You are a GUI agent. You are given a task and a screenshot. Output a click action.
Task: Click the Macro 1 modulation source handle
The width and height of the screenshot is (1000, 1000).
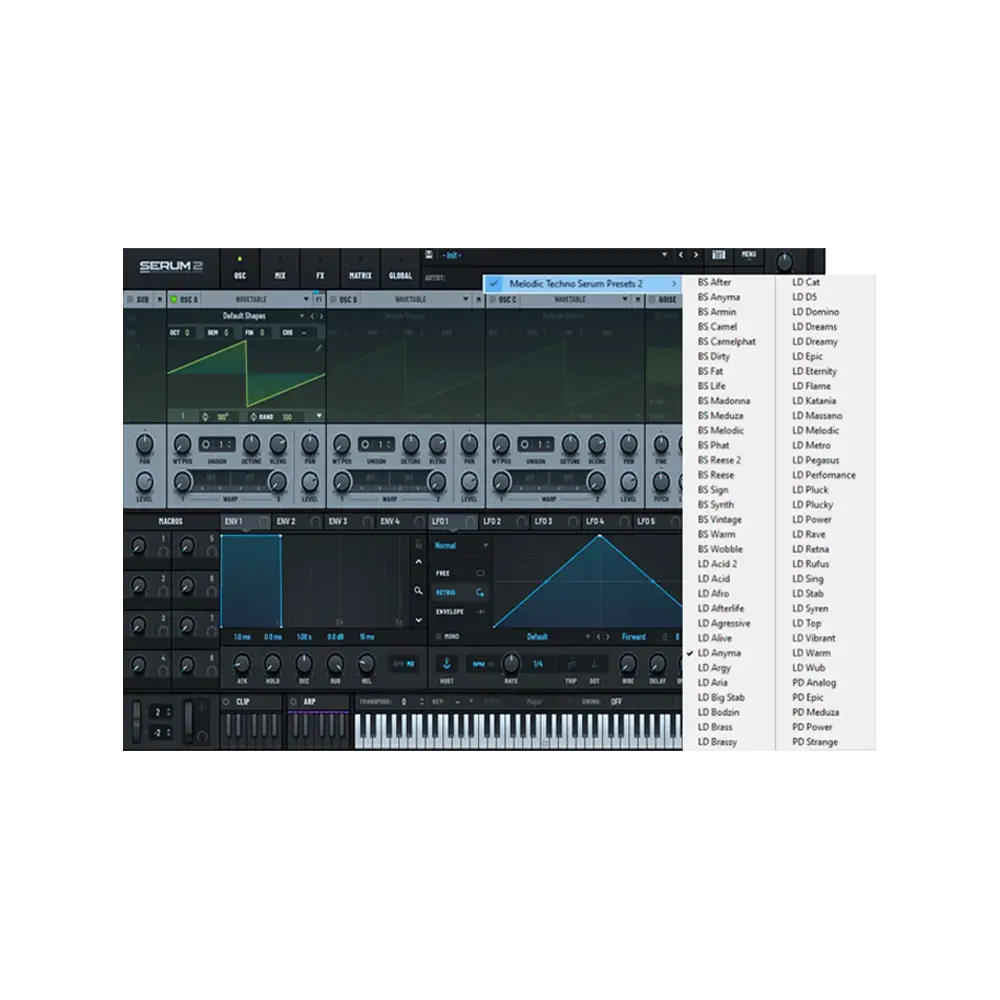163,552
